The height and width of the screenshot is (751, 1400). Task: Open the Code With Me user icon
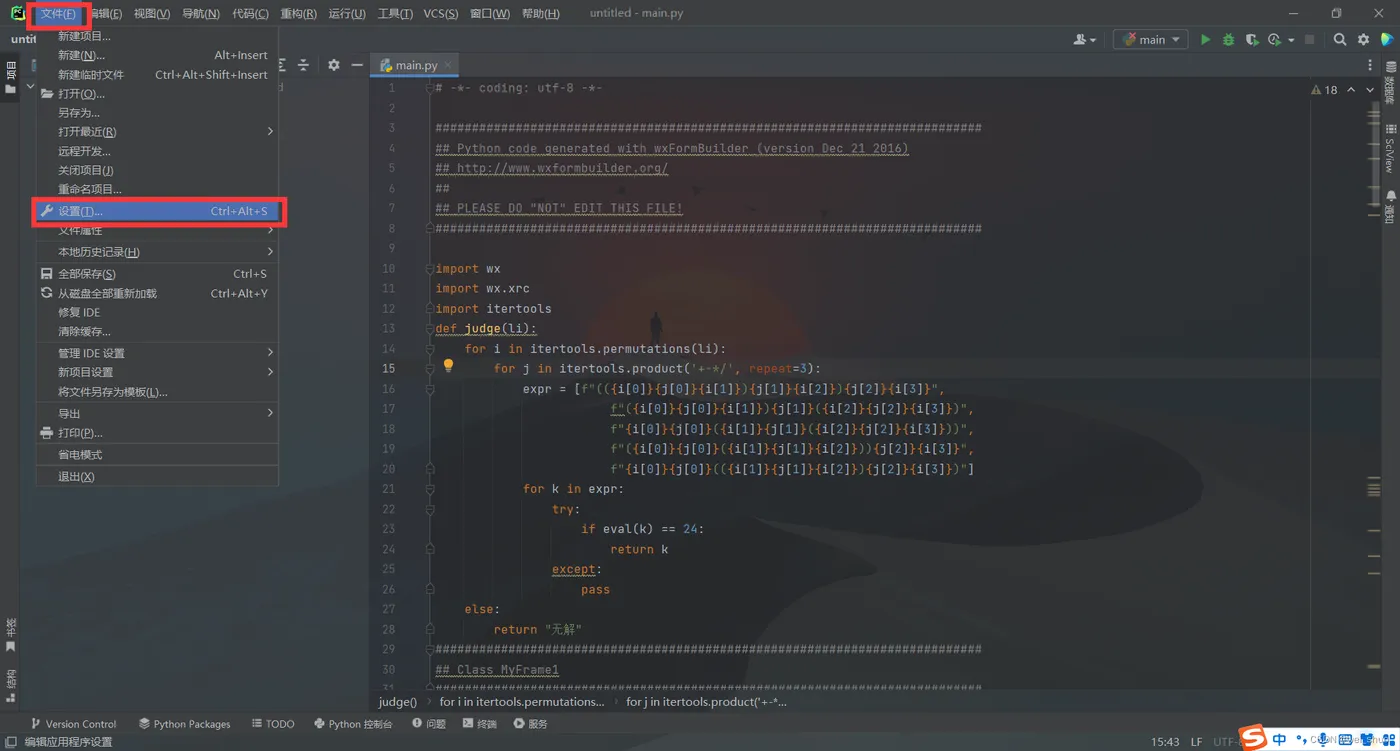(1080, 40)
